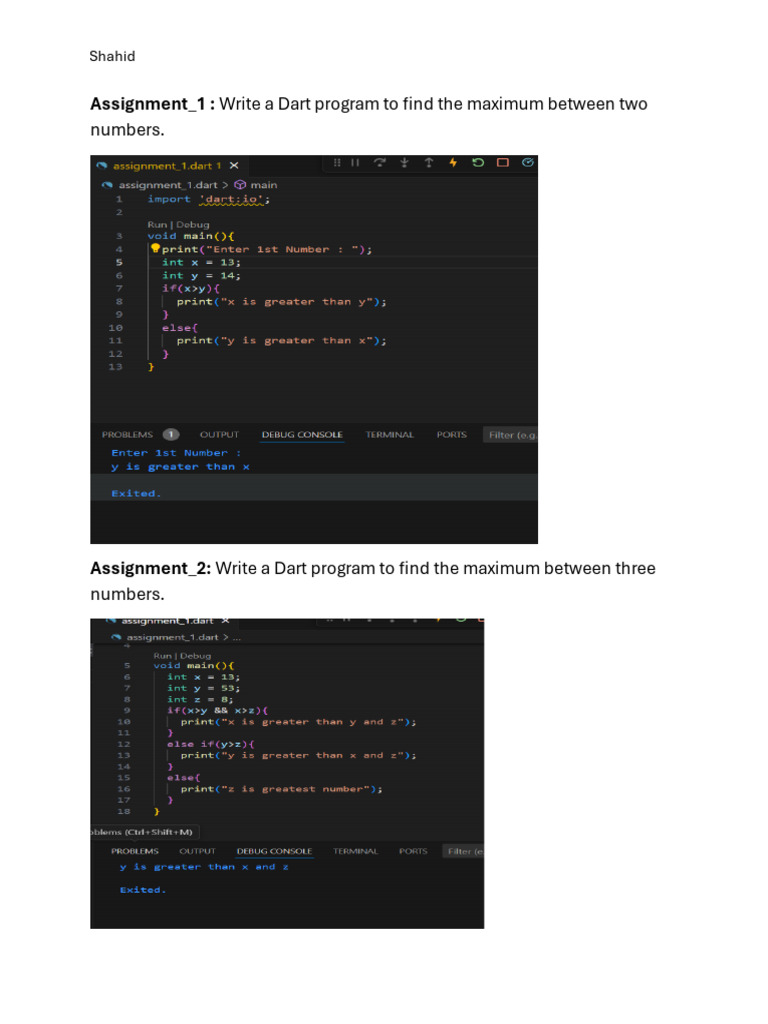This screenshot has height=1024, width=768.
Task: Click the lightbulb quick-fix icon on line 4
Action: 155,248
